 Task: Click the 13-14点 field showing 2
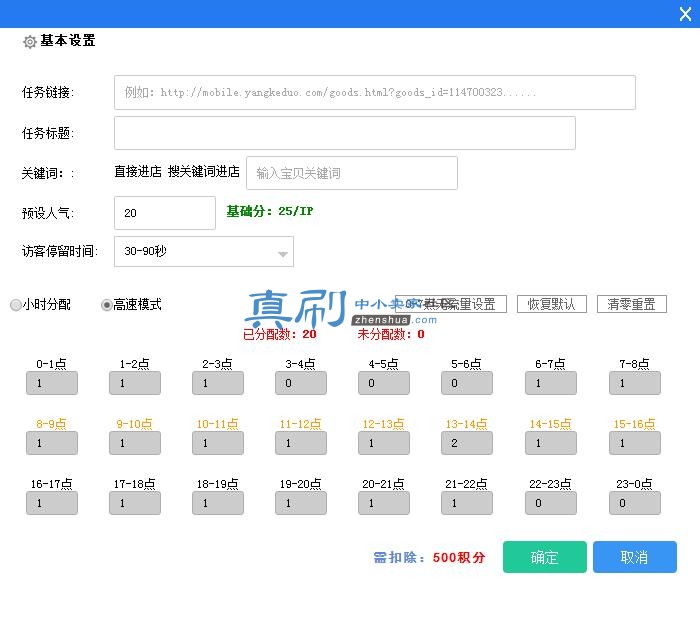point(467,443)
